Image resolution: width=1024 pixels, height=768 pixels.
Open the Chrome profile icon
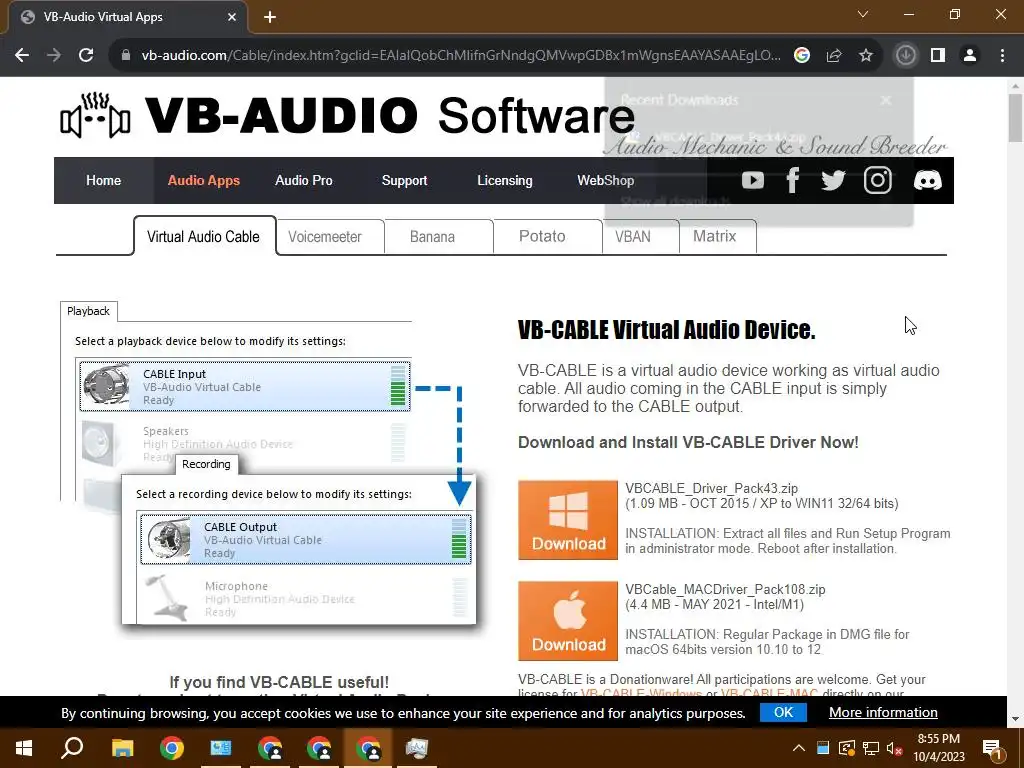click(970, 56)
